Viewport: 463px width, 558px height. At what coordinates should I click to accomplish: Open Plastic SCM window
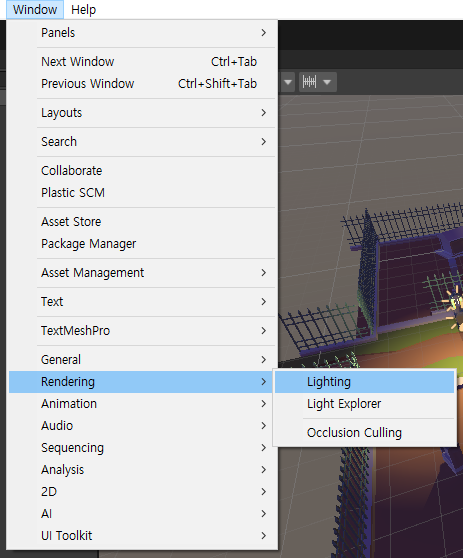click(x=142, y=193)
